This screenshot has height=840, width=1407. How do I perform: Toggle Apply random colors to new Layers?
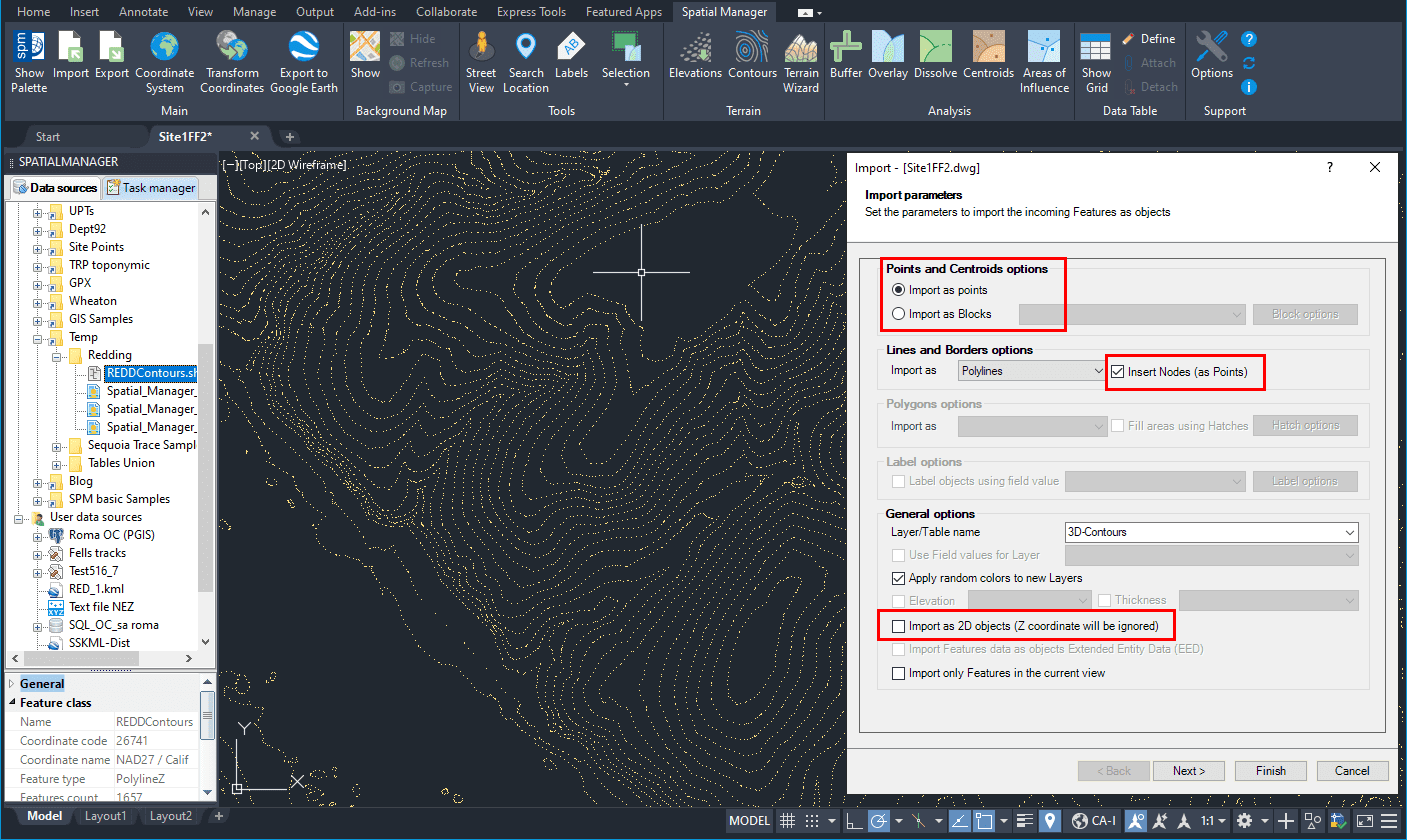898,578
